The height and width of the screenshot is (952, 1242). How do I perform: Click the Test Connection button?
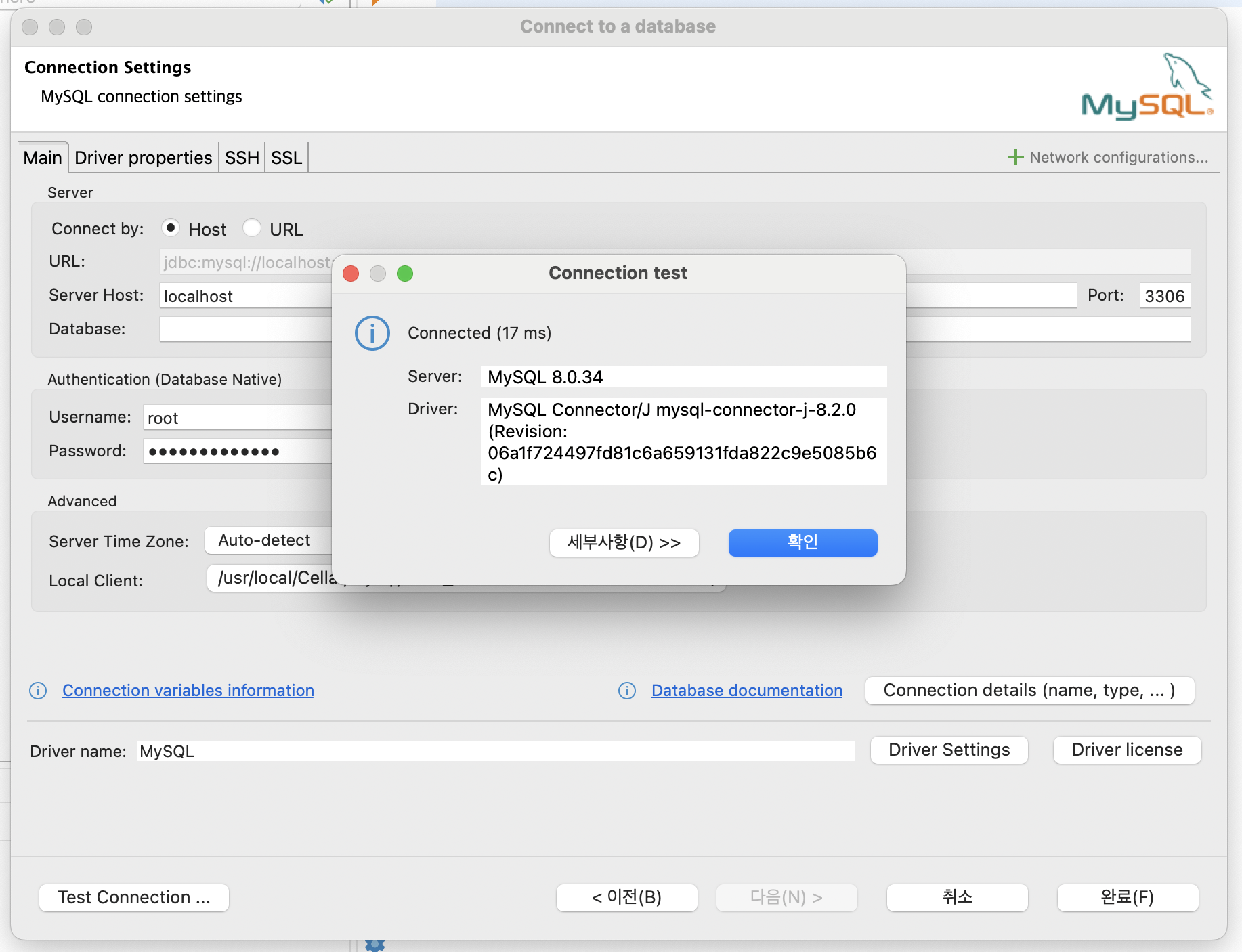[x=134, y=898]
